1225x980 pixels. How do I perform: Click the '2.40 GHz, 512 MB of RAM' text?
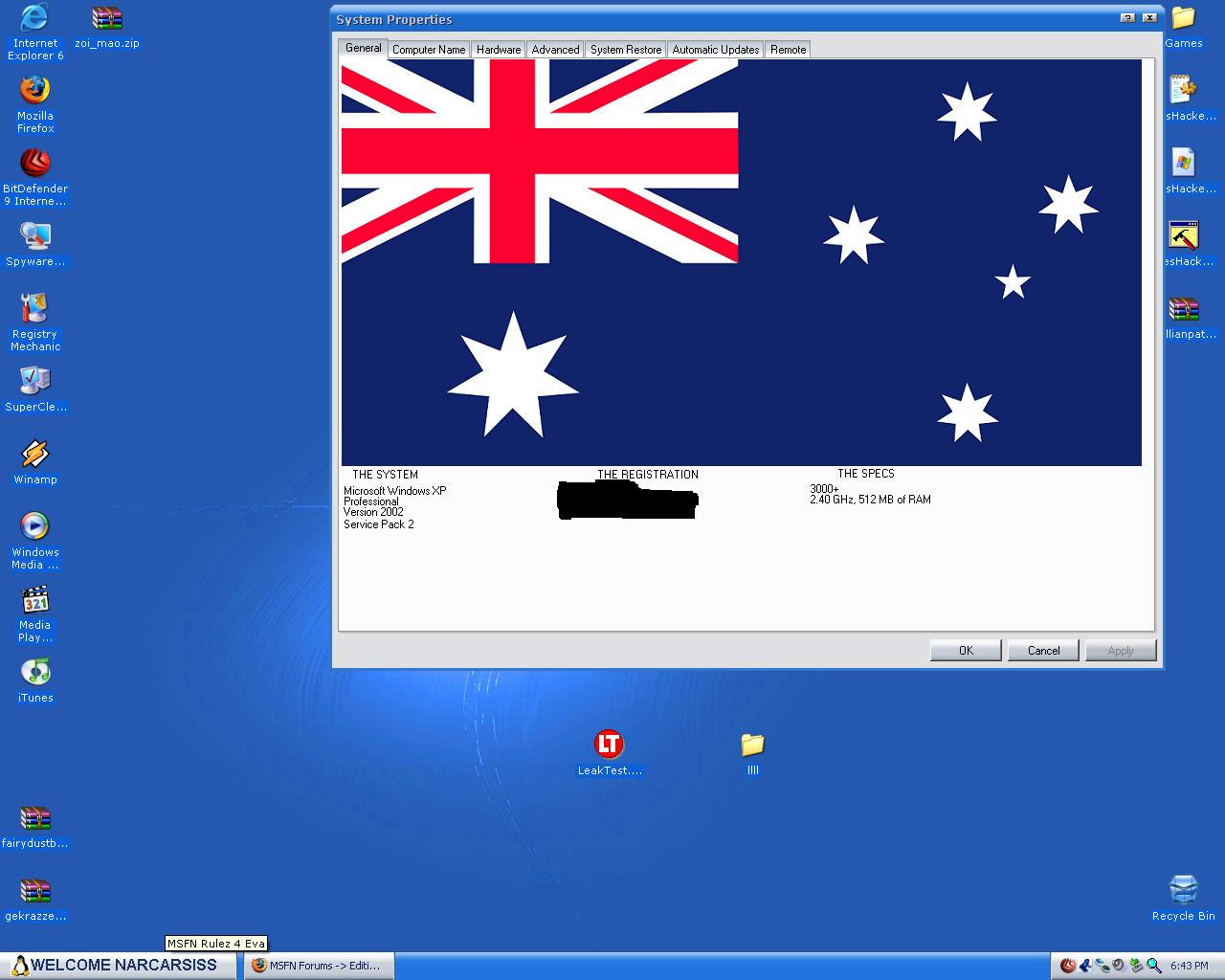870,500
